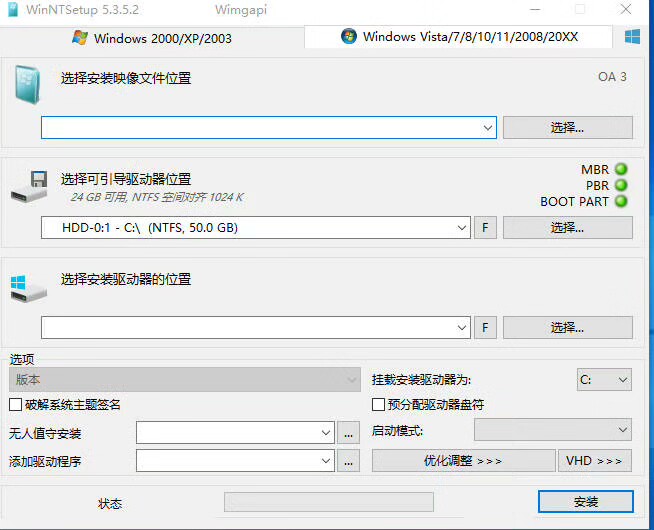
Task: Expand the install image file path dropdown
Action: [488, 128]
